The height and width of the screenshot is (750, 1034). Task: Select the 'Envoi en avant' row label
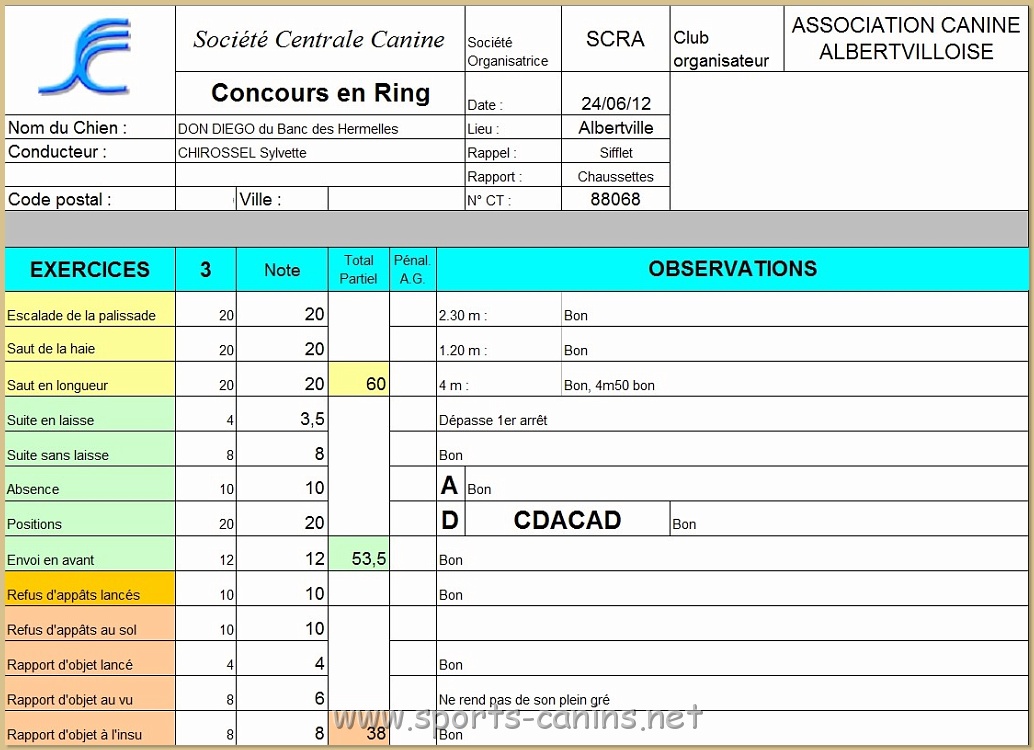tap(90, 553)
